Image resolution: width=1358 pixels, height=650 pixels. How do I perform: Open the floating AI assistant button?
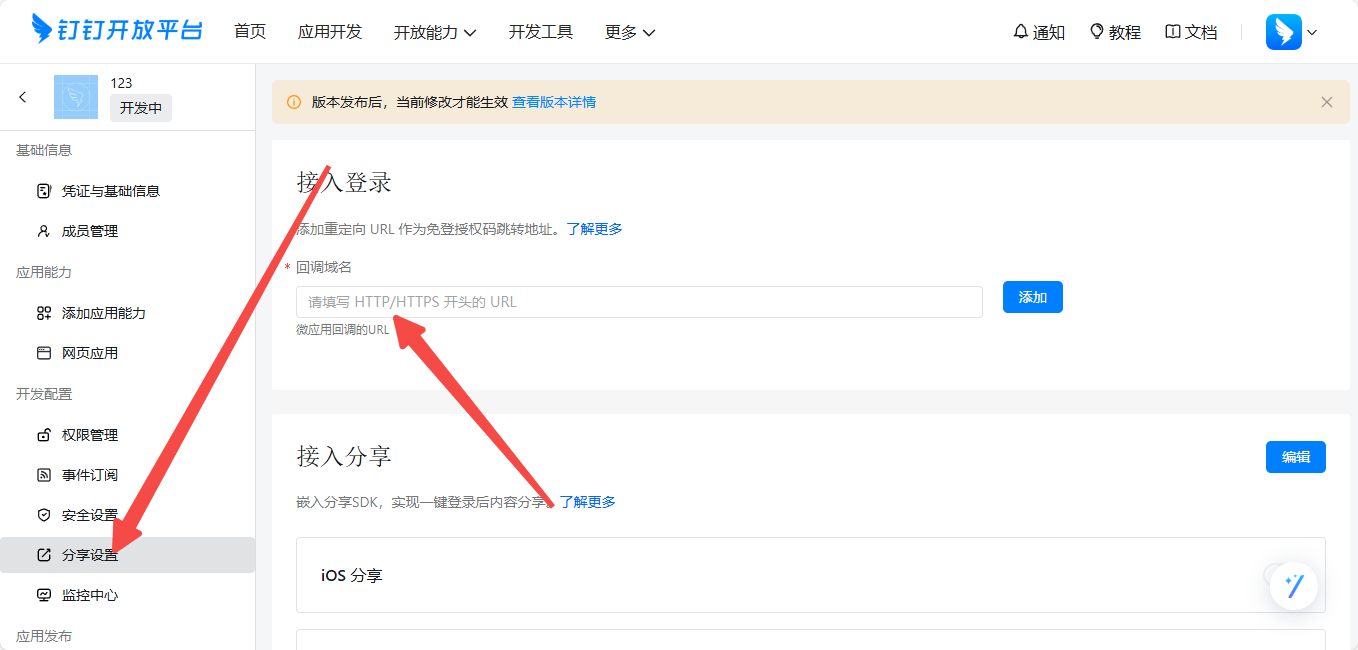coord(1294,586)
